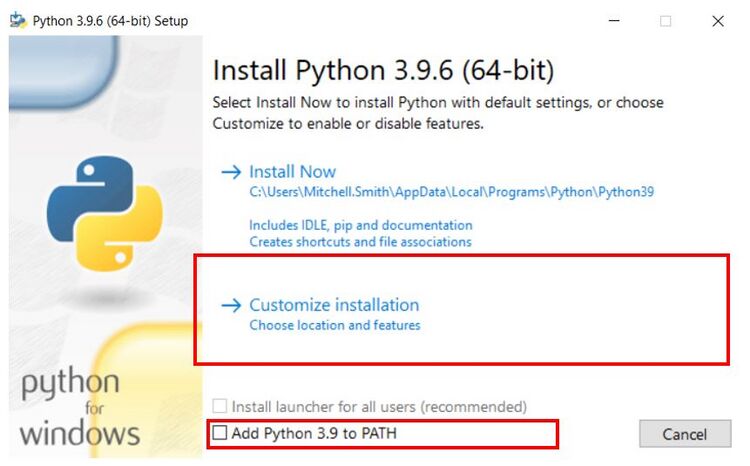The image size is (750, 466).
Task: Click the maximize window button
Action: click(665, 20)
